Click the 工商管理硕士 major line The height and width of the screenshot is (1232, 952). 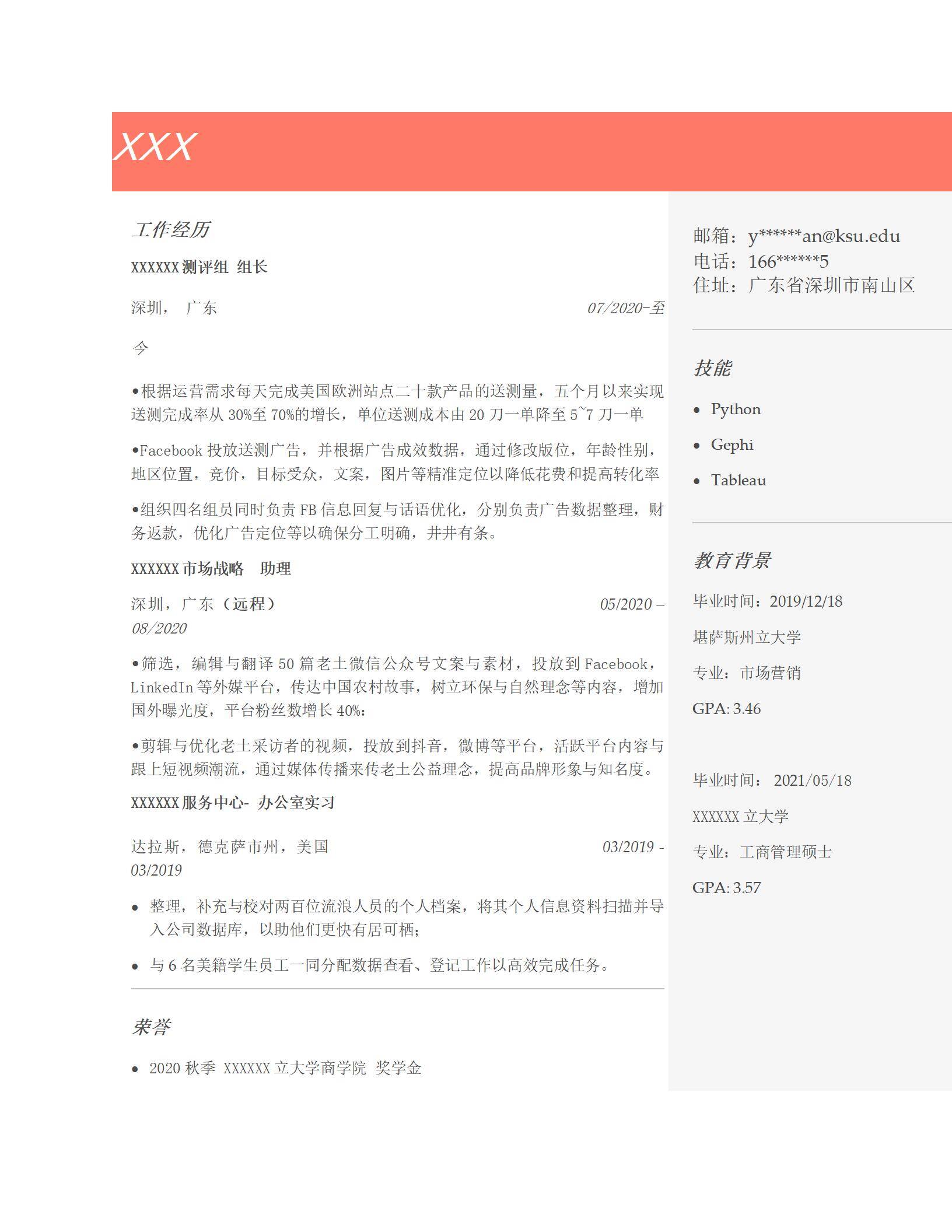(762, 852)
